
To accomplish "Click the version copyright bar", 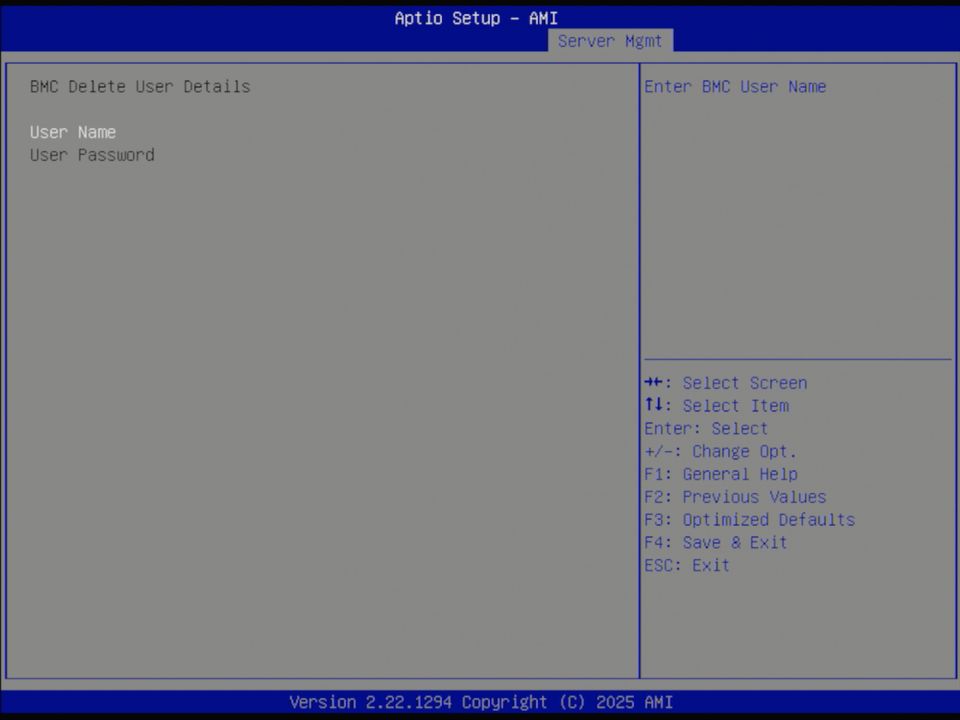I will pos(480,702).
